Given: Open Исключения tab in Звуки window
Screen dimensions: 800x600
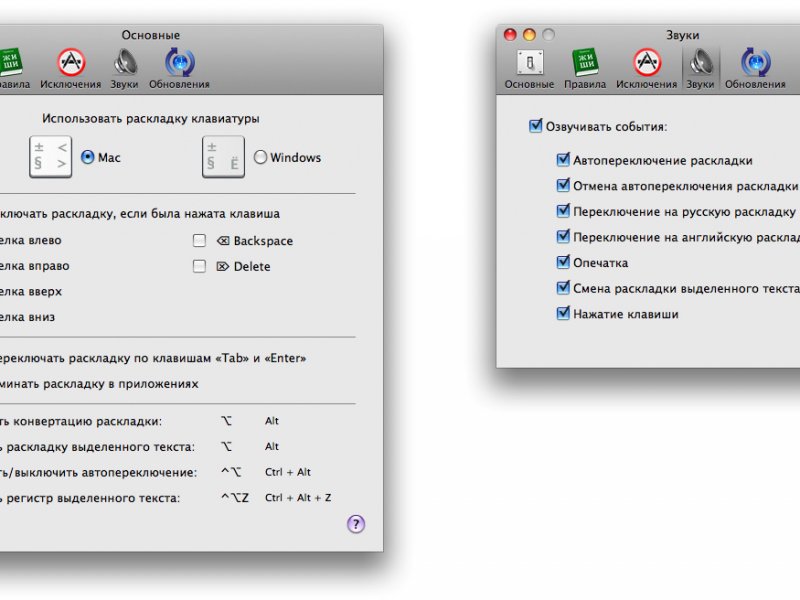Looking at the screenshot, I should click(646, 69).
